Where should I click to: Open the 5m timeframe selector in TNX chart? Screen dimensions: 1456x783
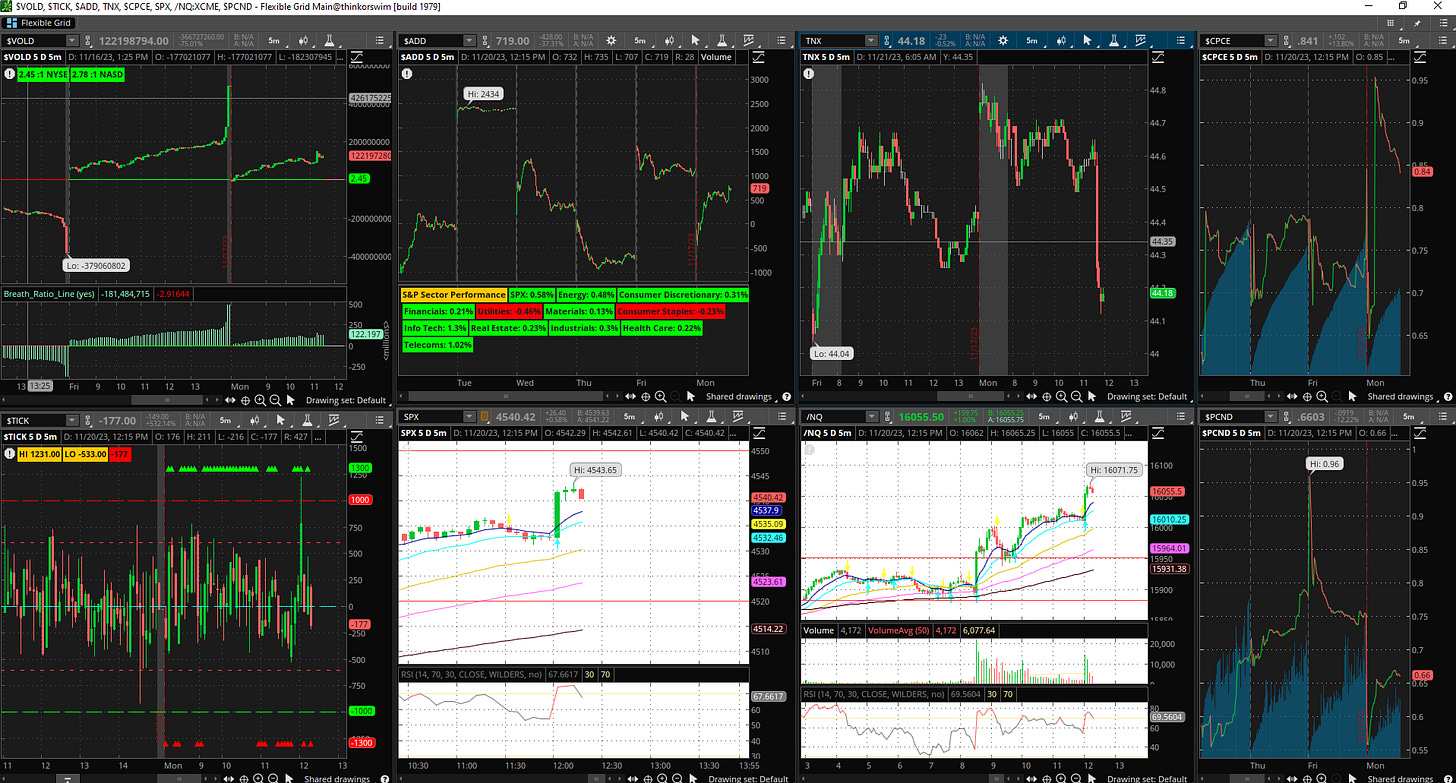pos(1031,41)
